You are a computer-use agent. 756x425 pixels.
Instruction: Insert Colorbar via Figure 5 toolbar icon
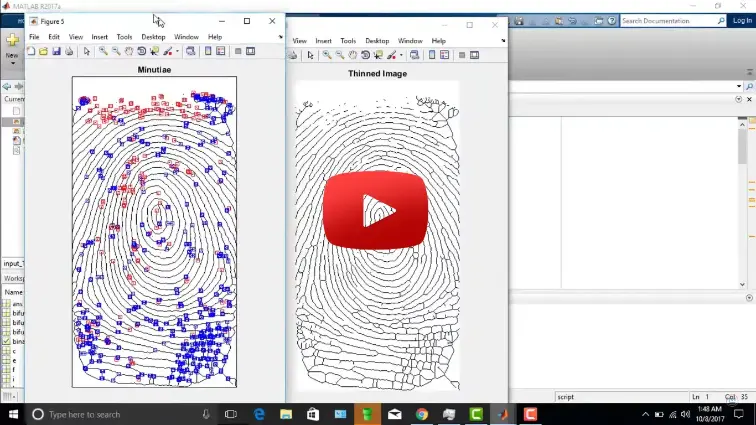(x=208, y=51)
